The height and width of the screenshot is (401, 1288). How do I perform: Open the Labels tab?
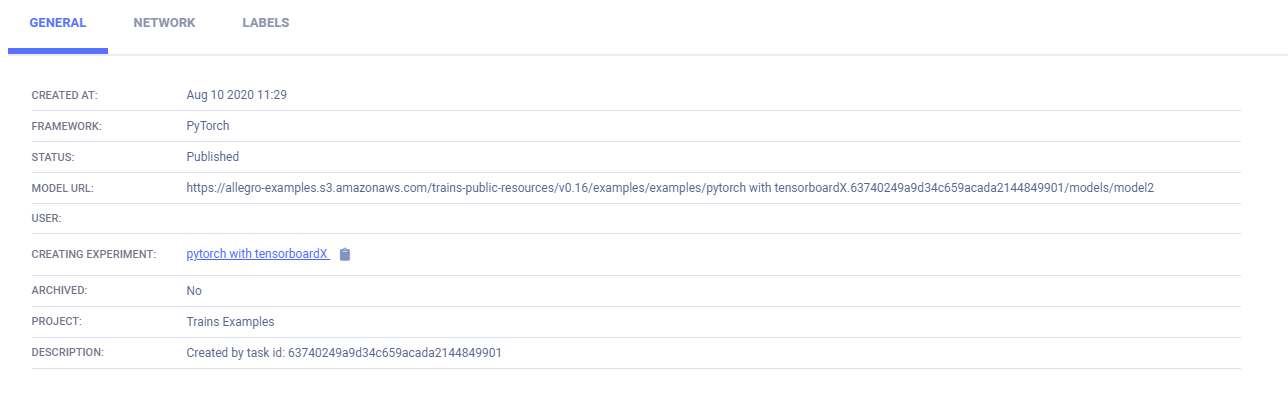(266, 23)
